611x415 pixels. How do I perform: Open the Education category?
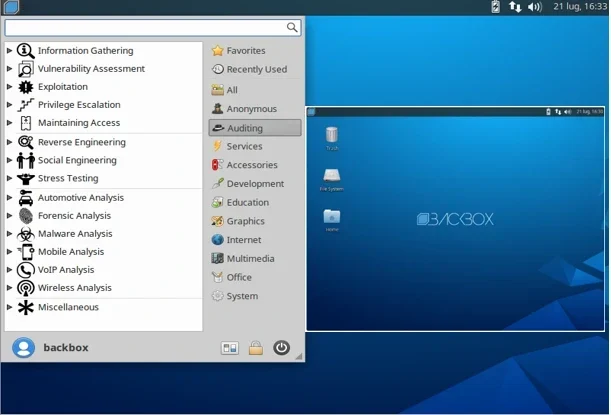click(x=255, y=202)
